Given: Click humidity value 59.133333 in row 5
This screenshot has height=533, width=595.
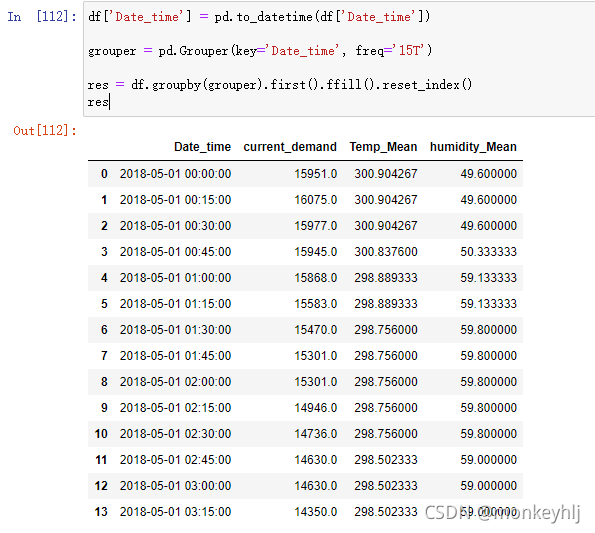Looking at the screenshot, I should tap(489, 304).
